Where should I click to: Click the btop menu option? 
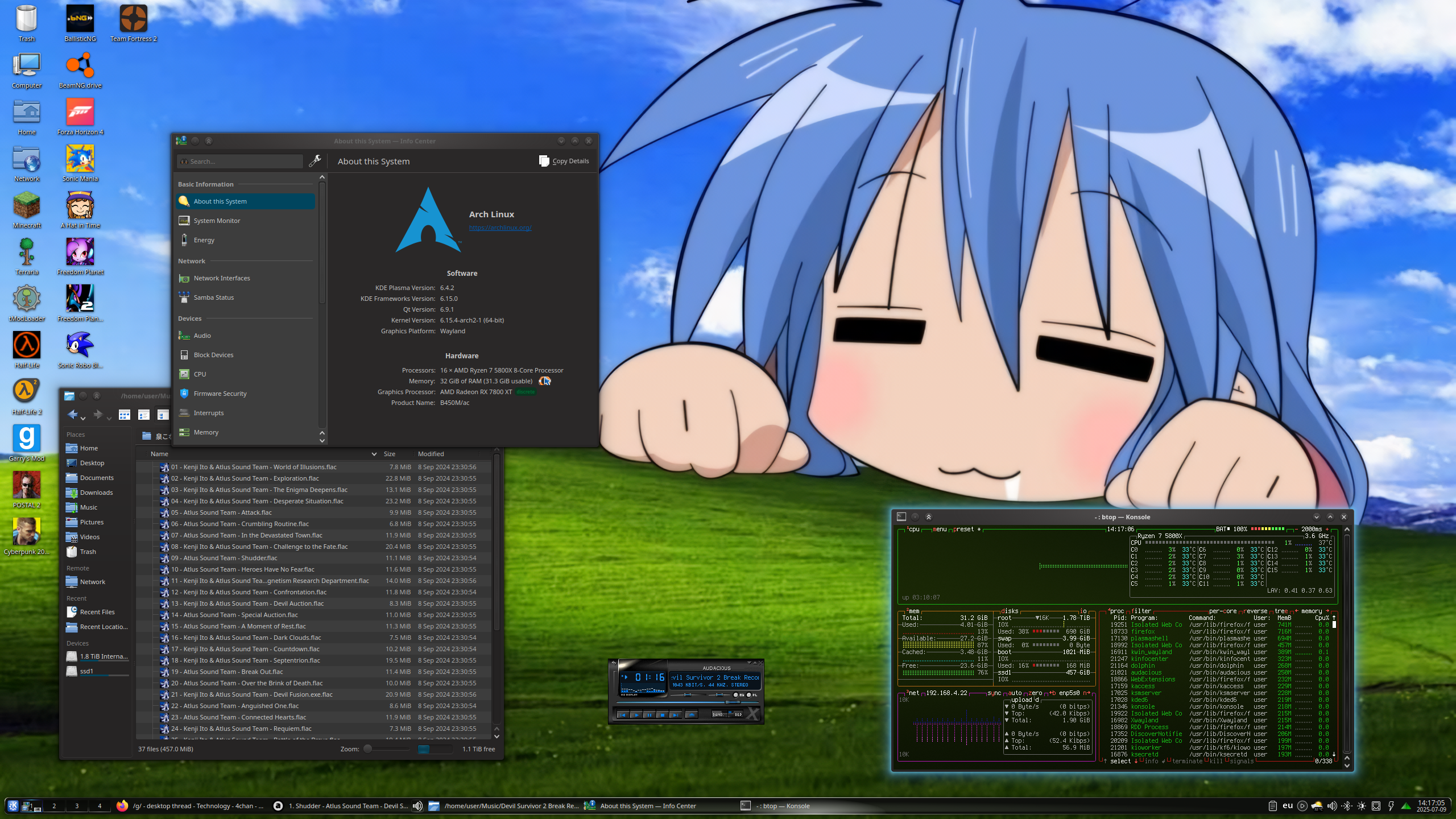[x=940, y=529]
